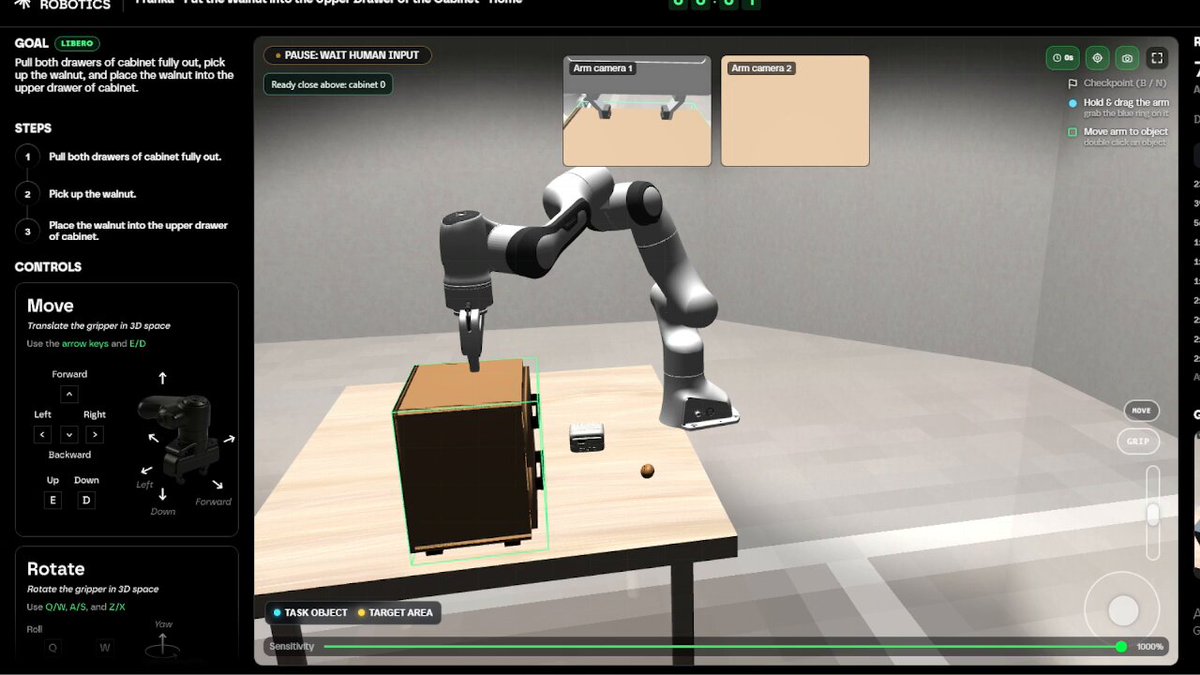Viewport: 1200px width, 675px height.
Task: Click the 1000% sensitivity value
Action: (1150, 647)
